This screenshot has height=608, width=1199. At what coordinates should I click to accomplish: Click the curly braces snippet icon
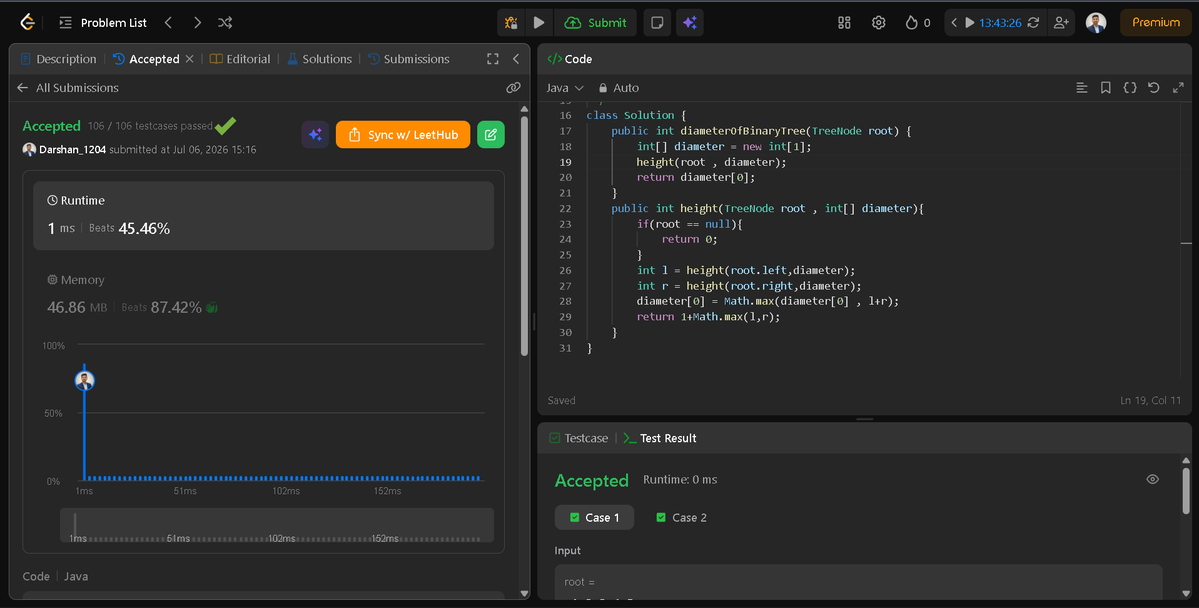click(x=1129, y=88)
